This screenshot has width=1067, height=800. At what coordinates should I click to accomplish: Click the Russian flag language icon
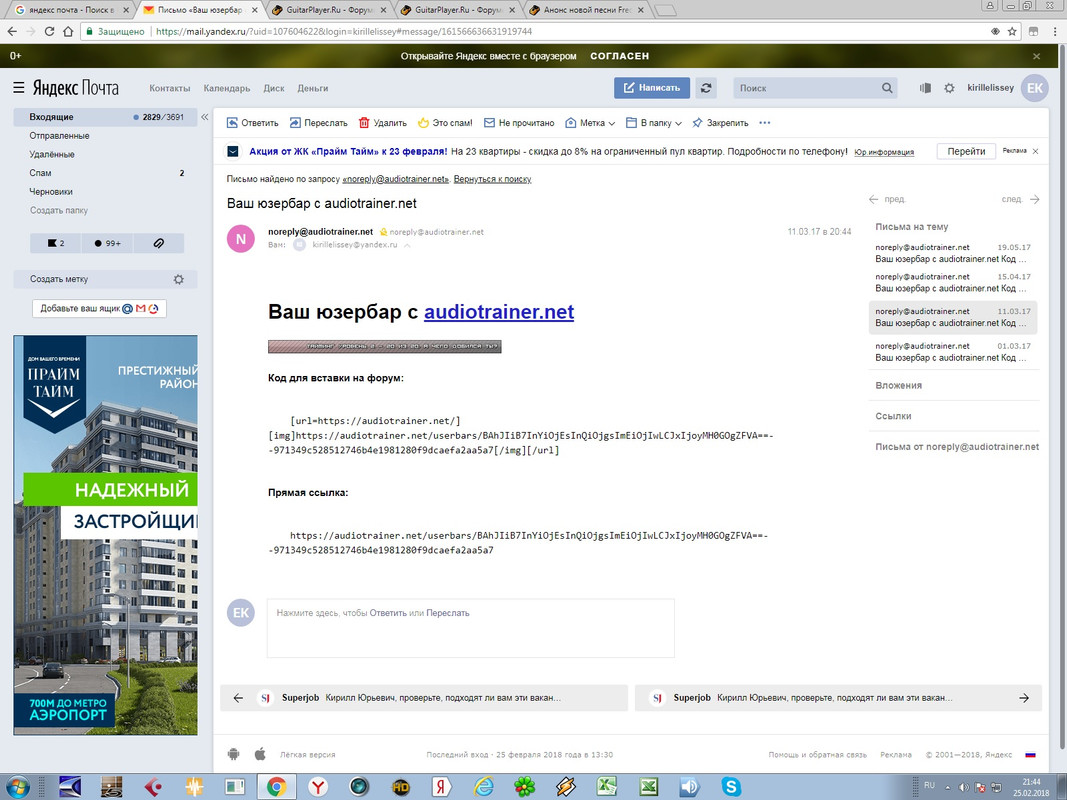pyautogui.click(x=1030, y=754)
